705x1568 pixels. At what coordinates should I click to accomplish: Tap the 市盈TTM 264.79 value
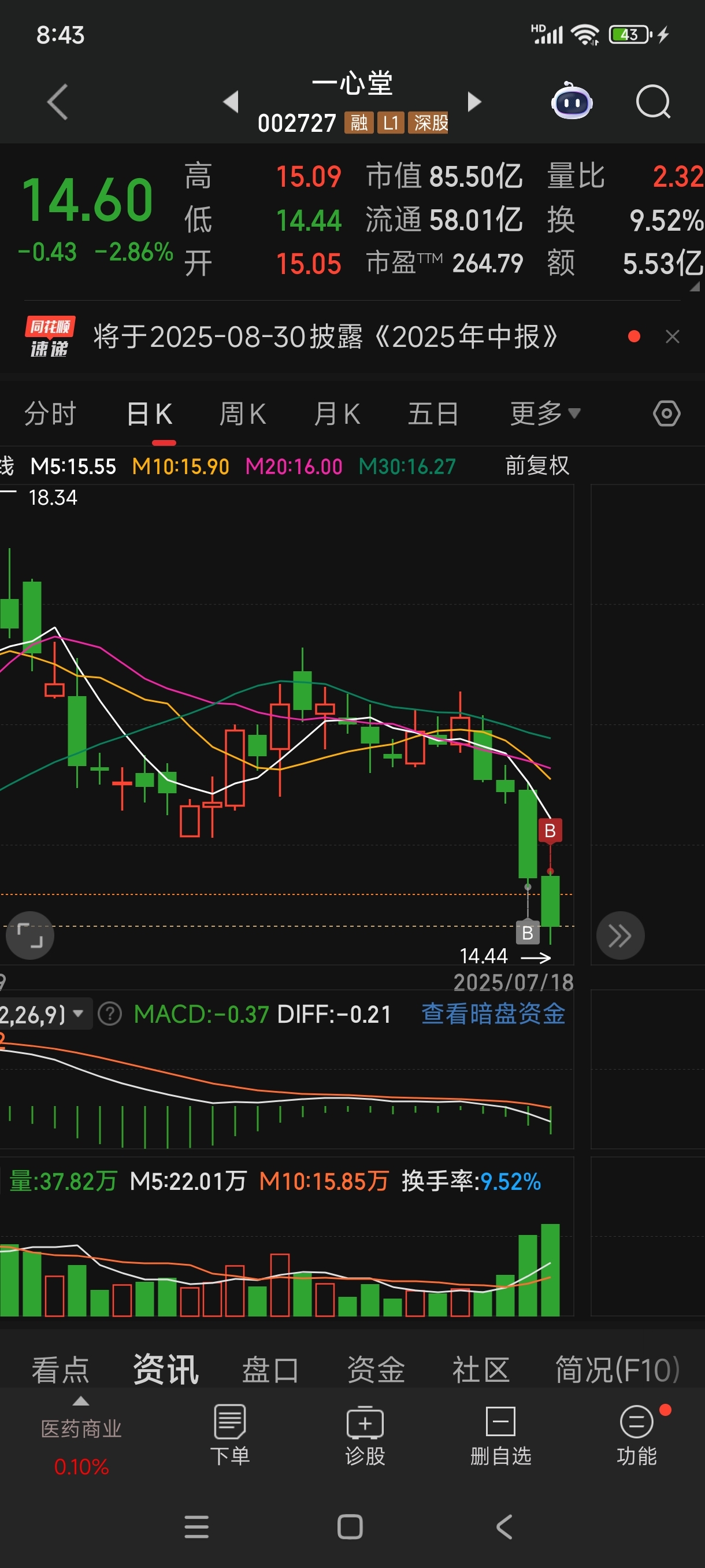pyautogui.click(x=444, y=263)
